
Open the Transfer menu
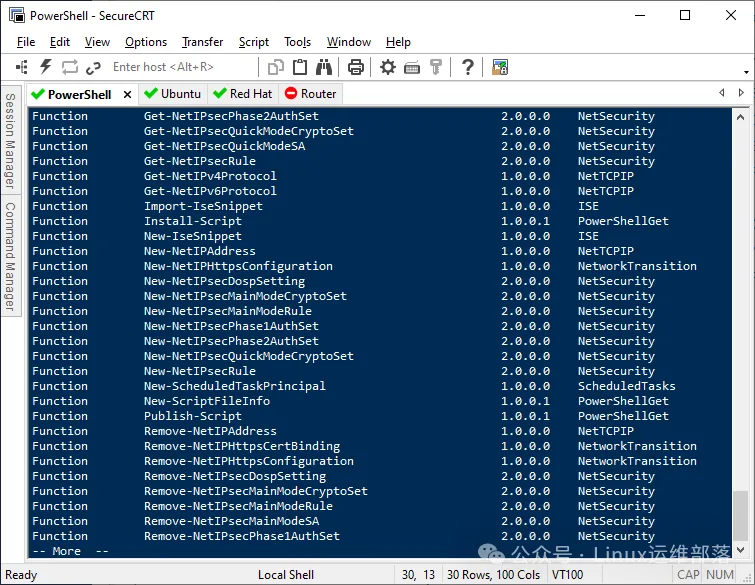[202, 42]
